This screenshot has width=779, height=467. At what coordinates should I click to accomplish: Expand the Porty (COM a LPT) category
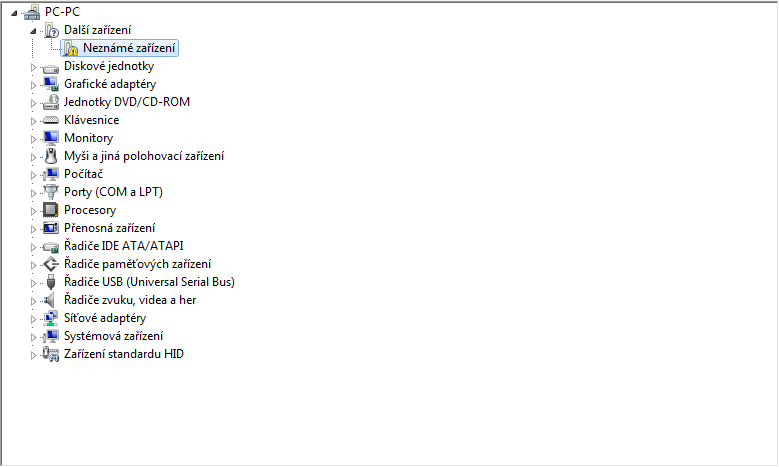[33, 193]
